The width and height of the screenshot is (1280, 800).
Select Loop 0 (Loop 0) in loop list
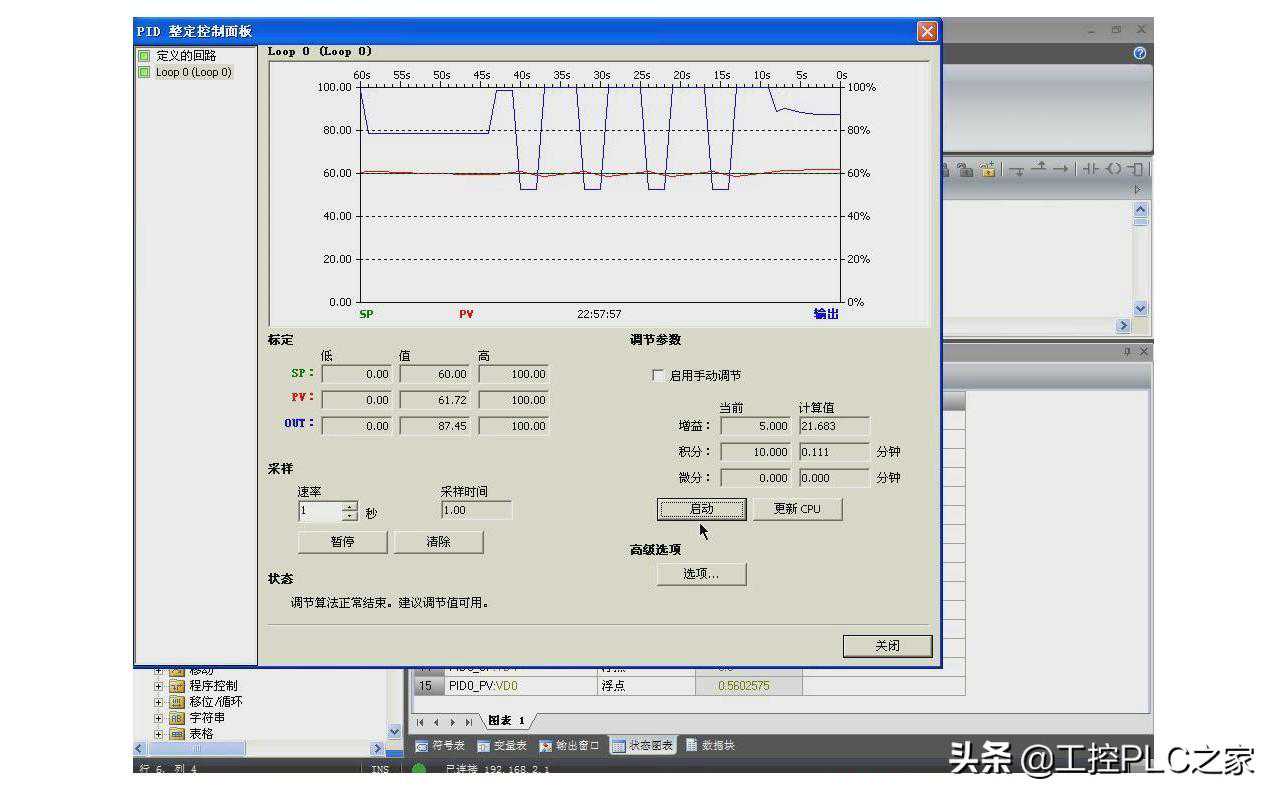click(193, 72)
